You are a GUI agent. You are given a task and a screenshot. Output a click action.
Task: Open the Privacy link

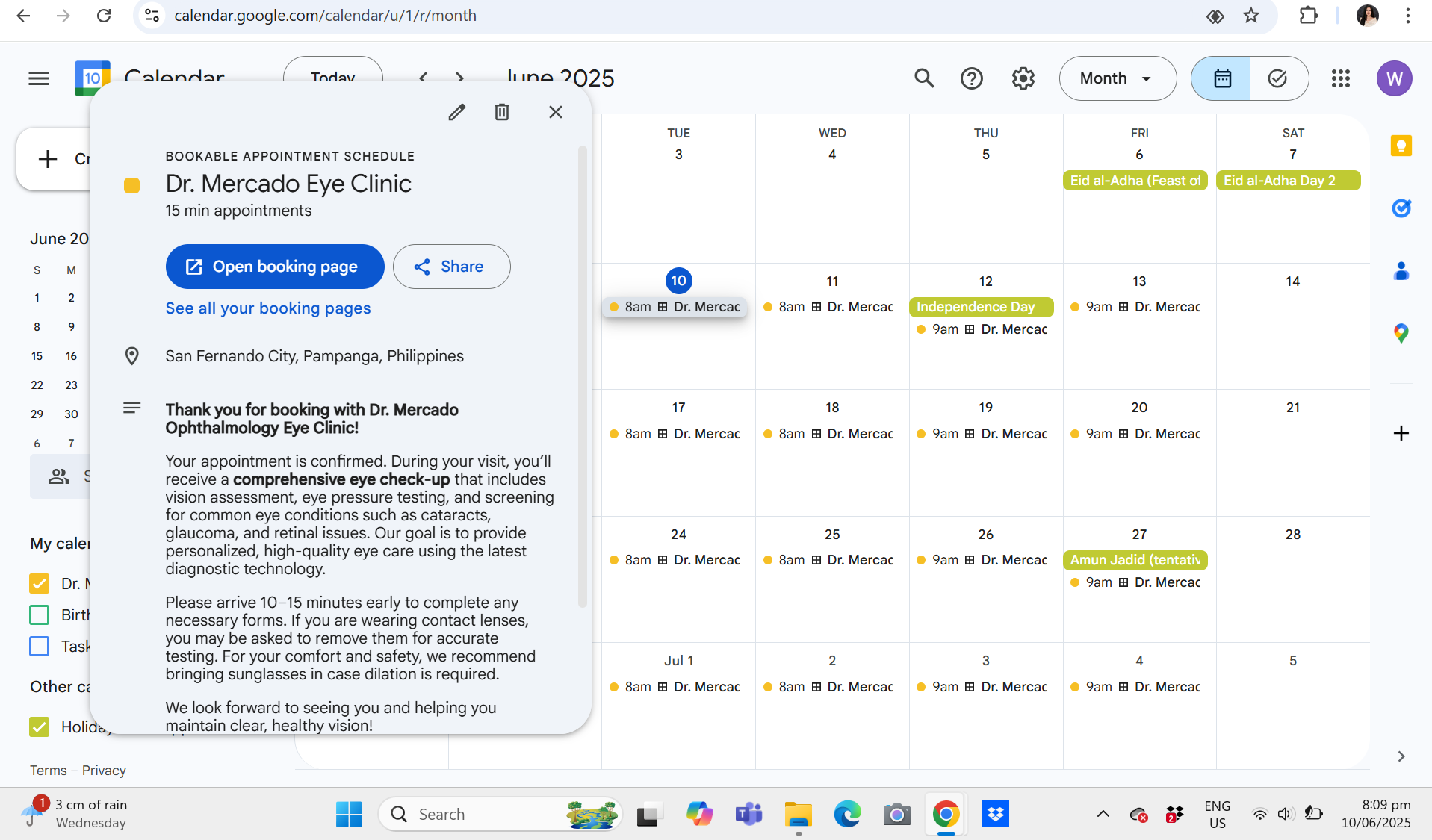coord(104,771)
